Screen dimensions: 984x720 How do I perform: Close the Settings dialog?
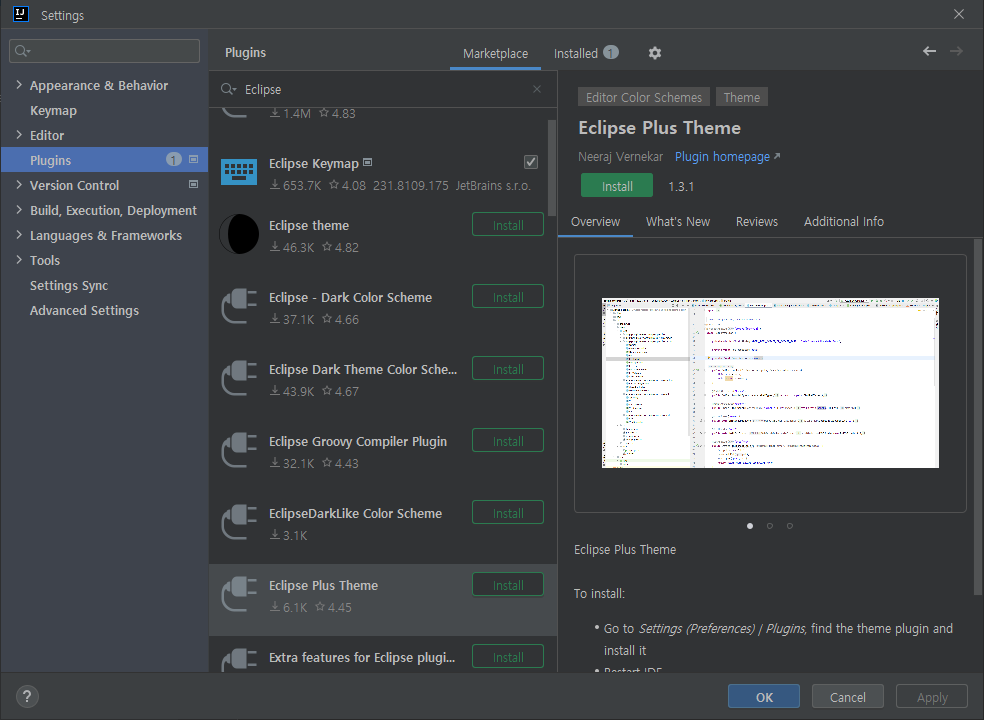point(959,14)
